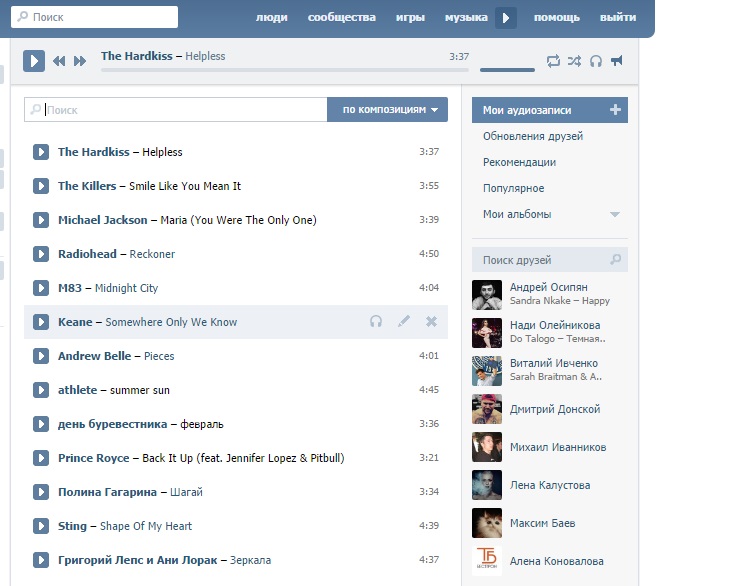754x586 pixels.
Task: Play M83 – Midnight City
Action: coord(41,288)
